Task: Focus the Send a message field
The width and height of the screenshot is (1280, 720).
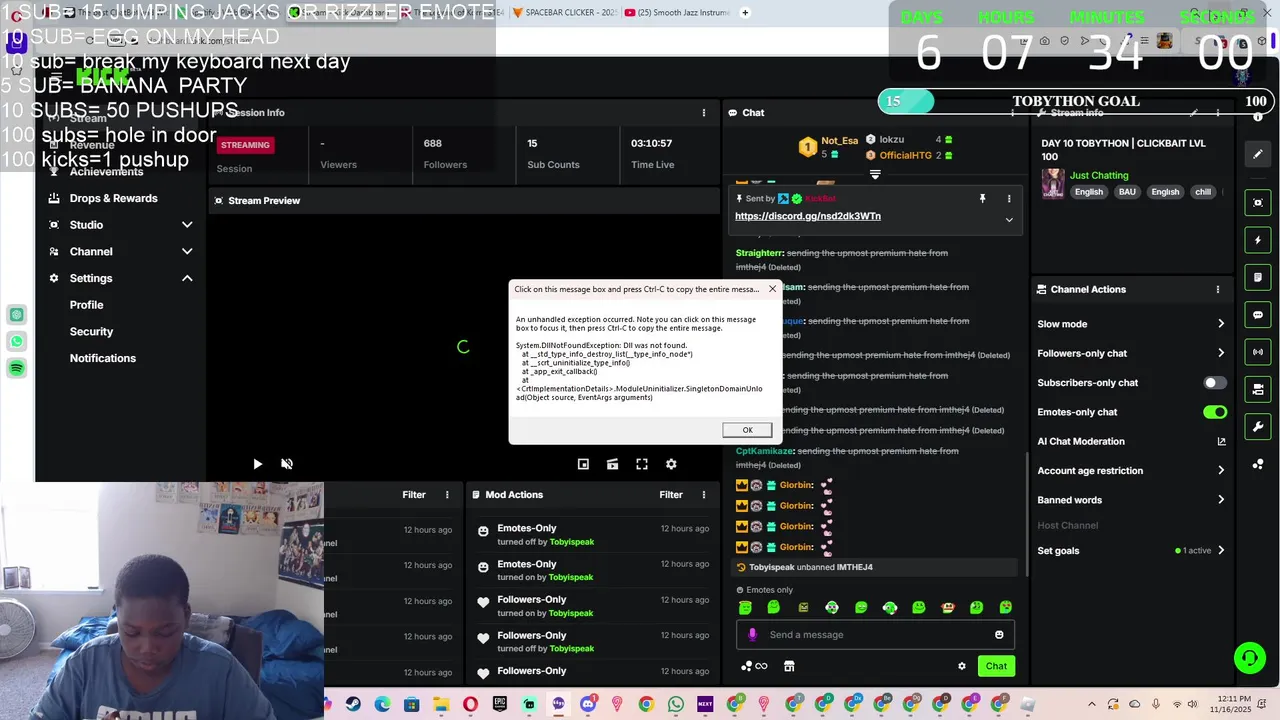Action: pos(876,634)
